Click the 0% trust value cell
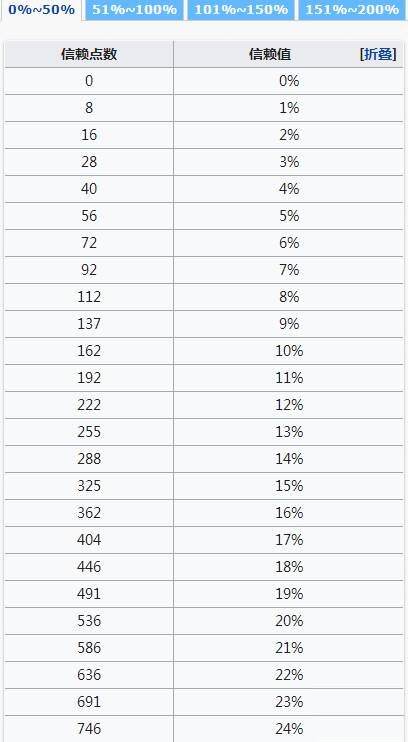 289,81
